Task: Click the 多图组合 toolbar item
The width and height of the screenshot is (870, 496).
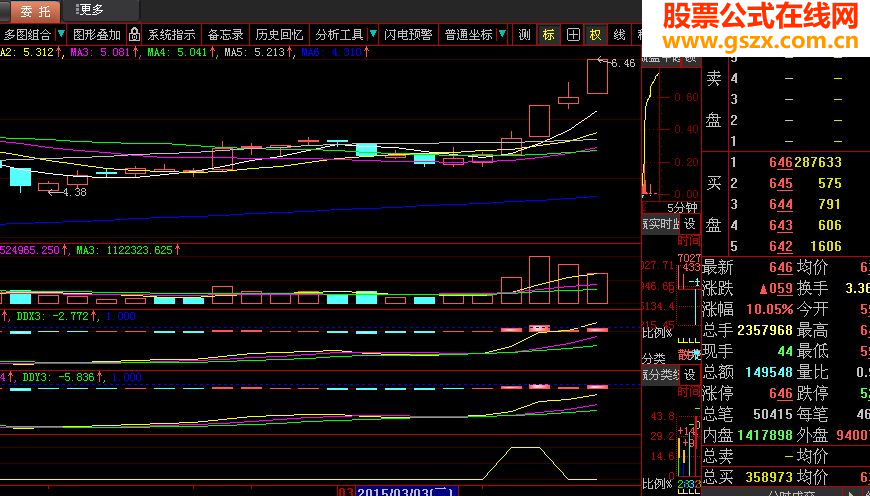Action: pos(28,35)
